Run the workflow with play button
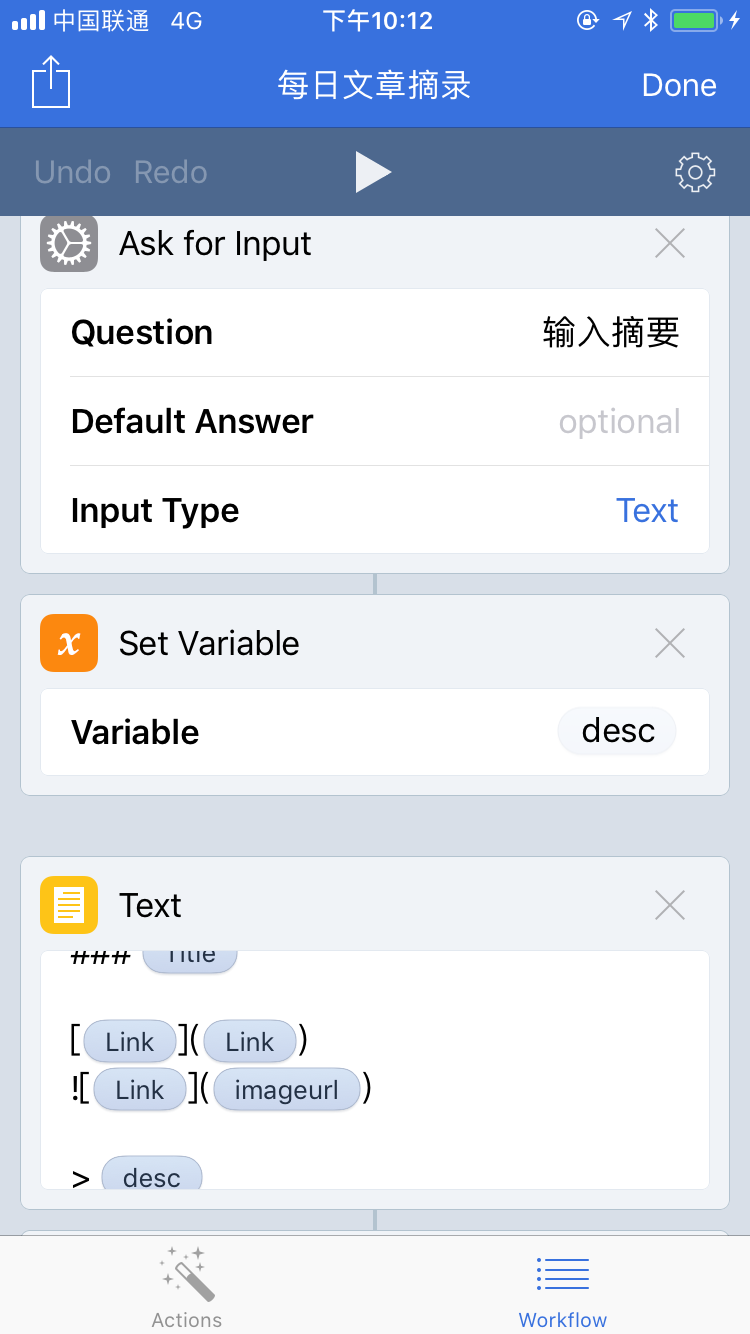 point(373,172)
